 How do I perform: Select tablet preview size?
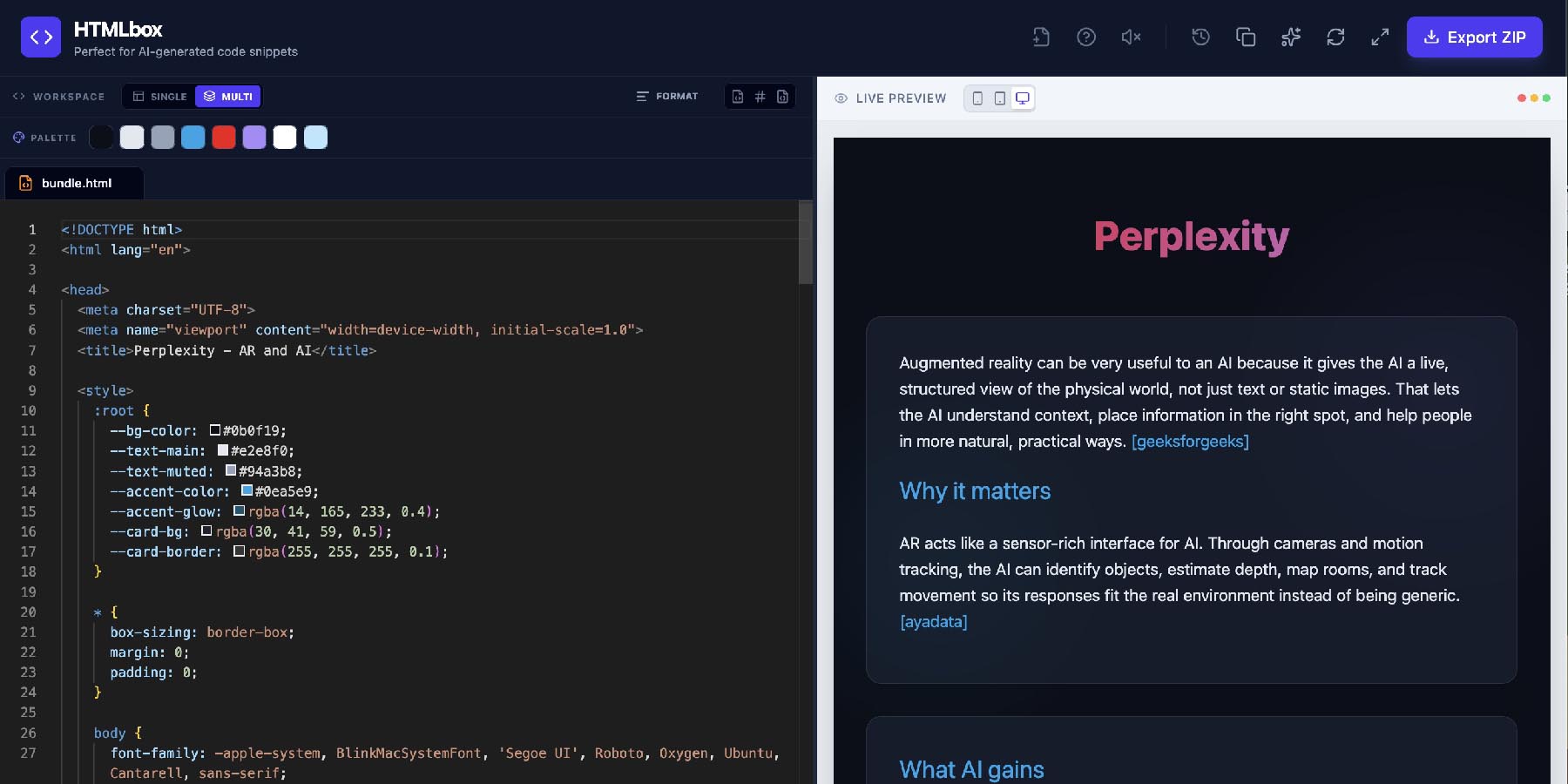coord(1000,98)
